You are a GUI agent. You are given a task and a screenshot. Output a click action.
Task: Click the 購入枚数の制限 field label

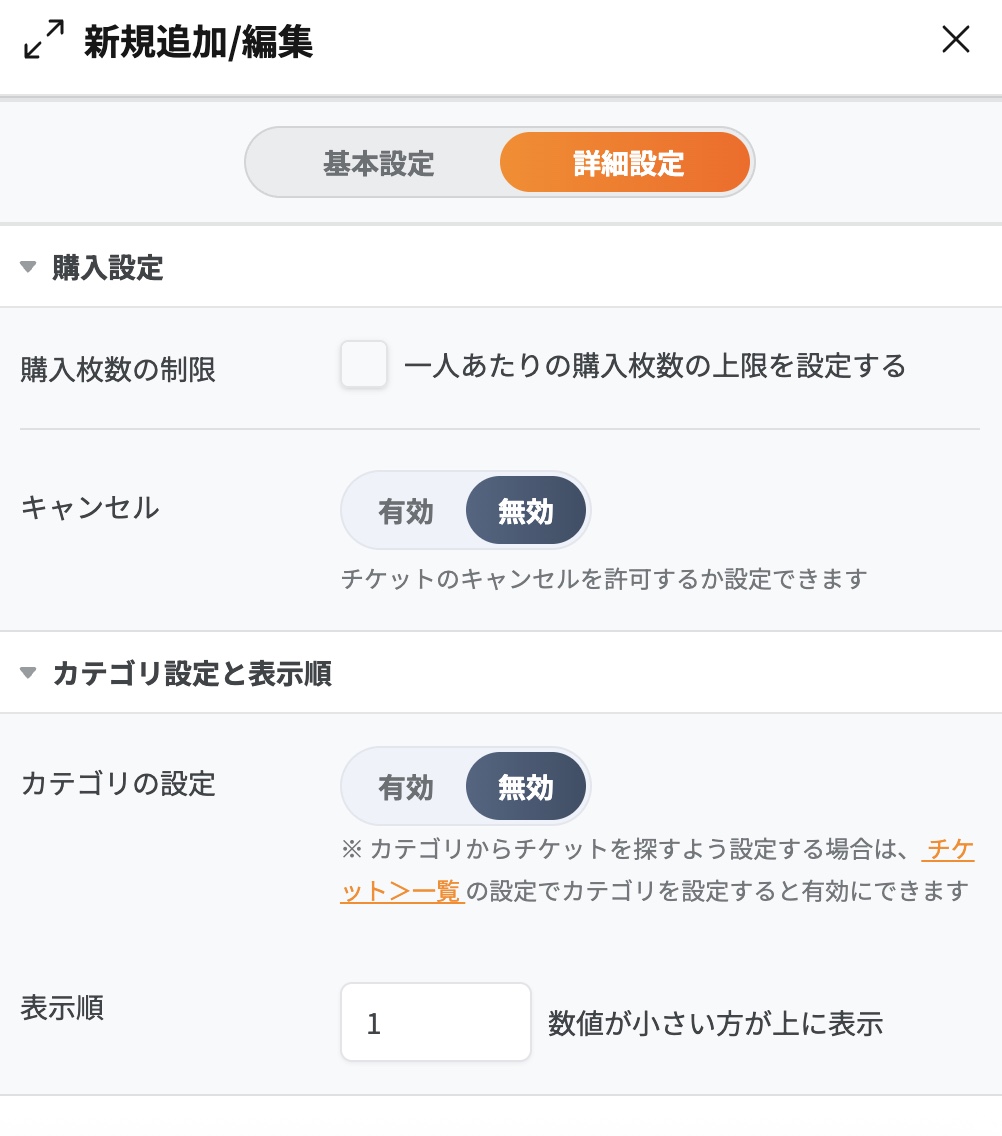[x=118, y=370]
